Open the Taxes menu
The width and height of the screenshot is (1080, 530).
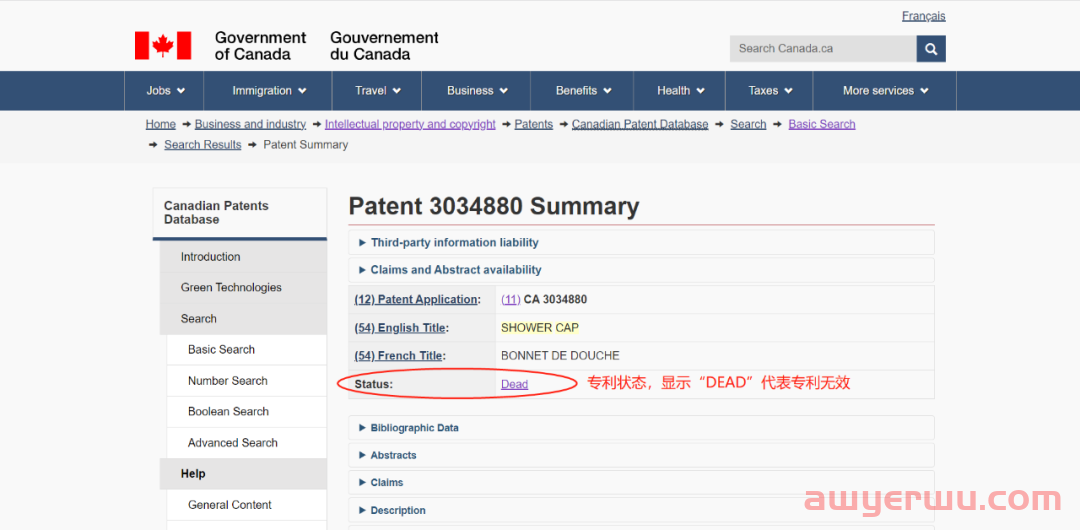pos(769,90)
